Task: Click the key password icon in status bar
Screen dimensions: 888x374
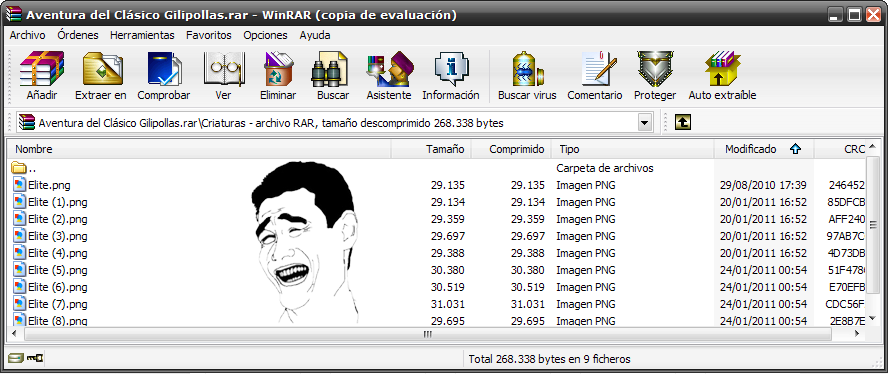Action: click(x=35, y=358)
